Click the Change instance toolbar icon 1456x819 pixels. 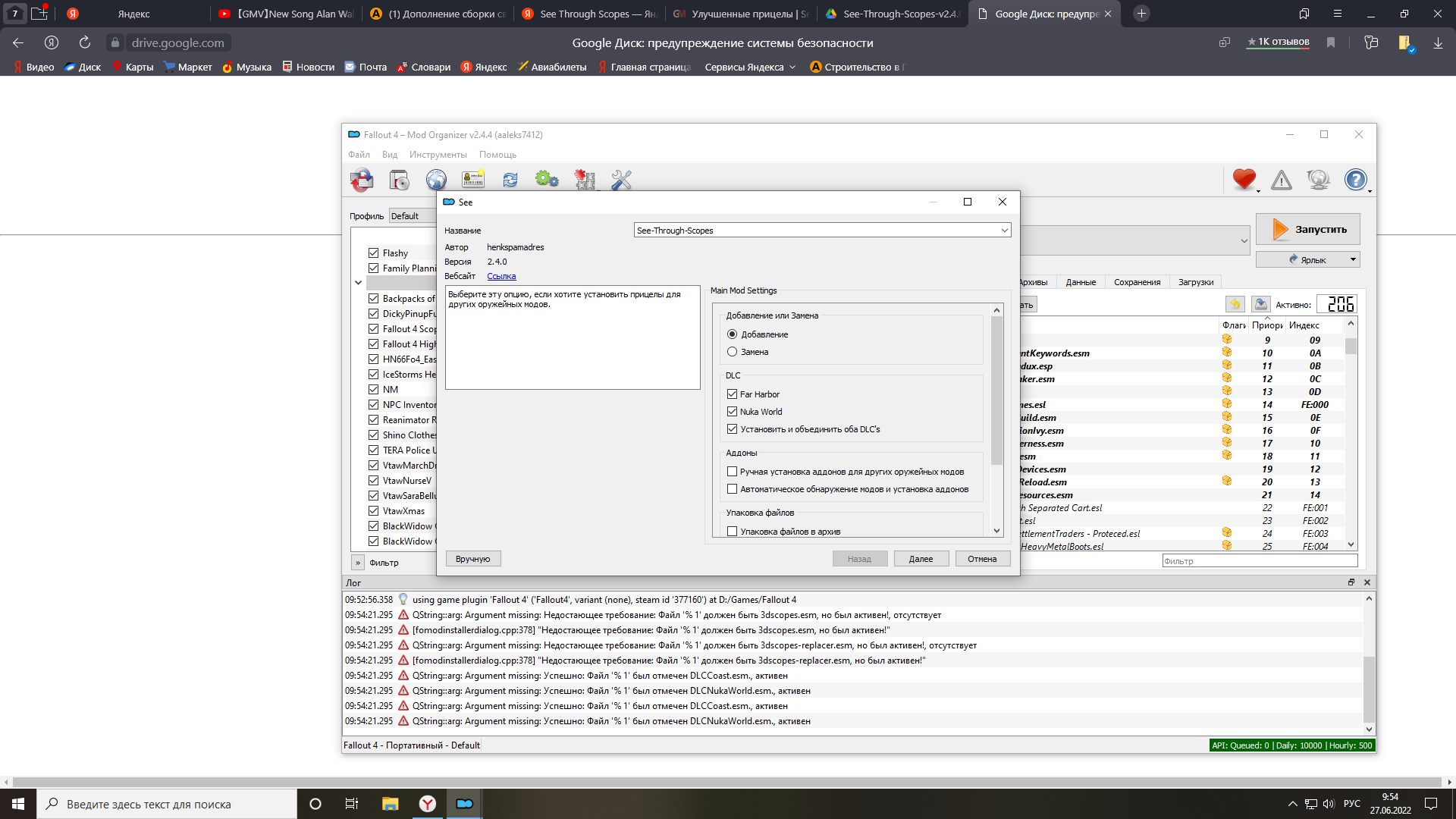[x=362, y=180]
